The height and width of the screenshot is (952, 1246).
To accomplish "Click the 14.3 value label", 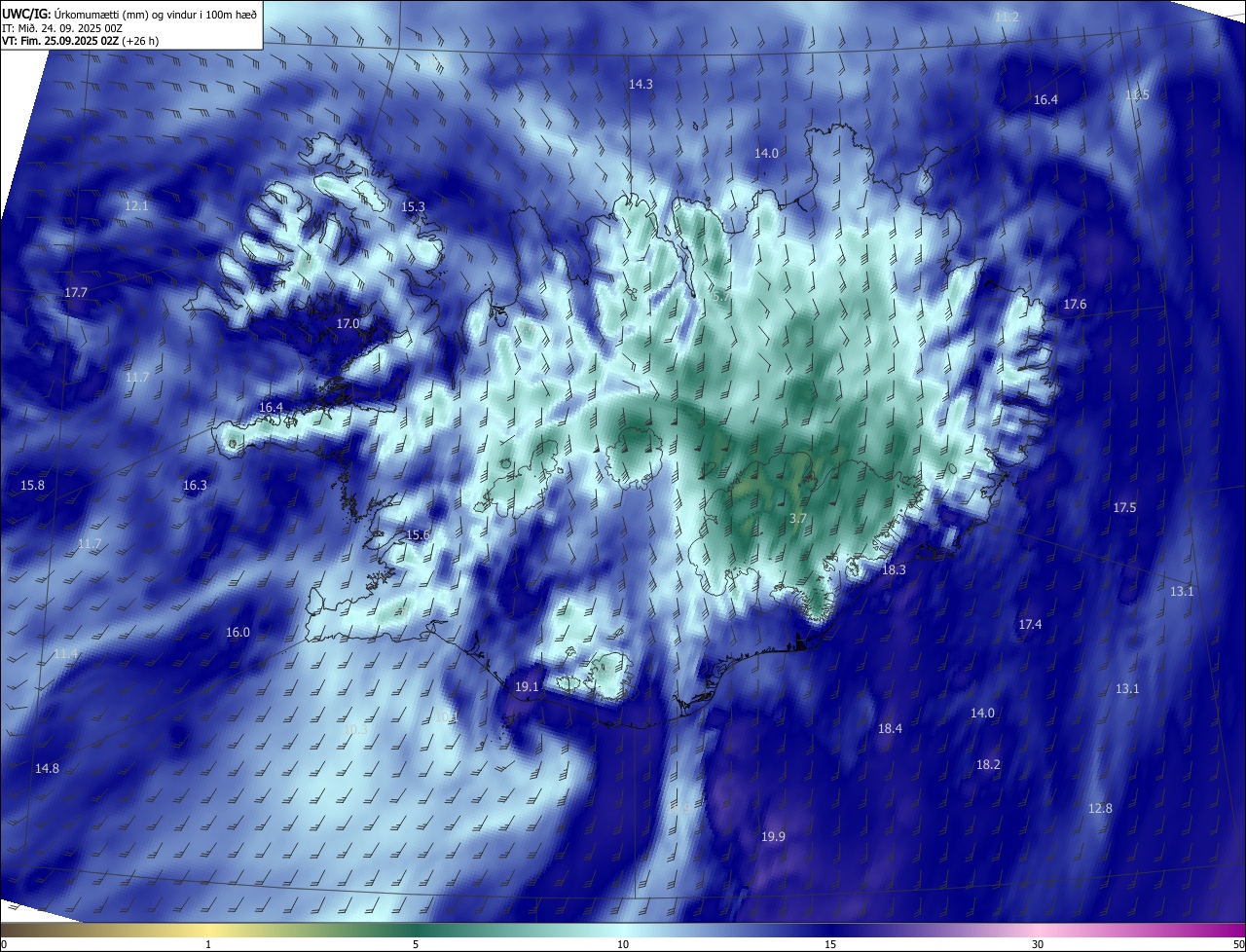I will (641, 85).
